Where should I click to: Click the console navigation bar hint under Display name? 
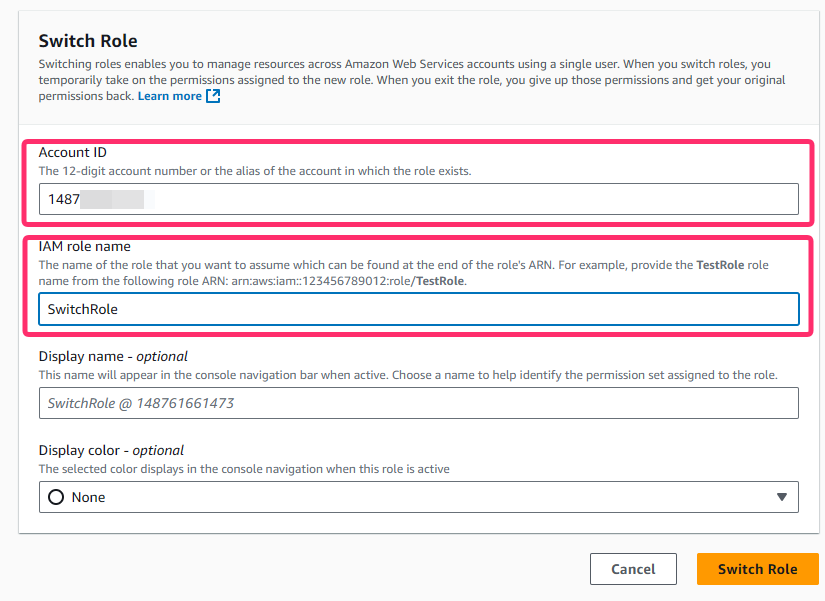(x=408, y=375)
